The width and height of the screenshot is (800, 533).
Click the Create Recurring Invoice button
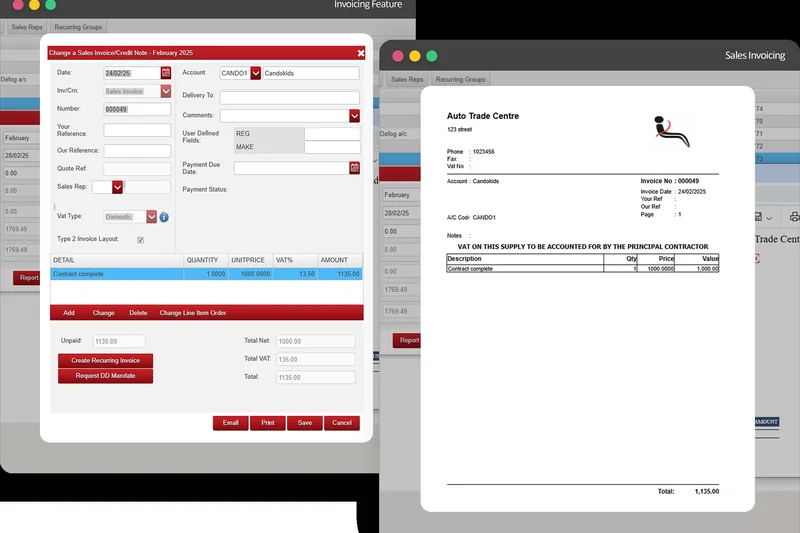105,360
